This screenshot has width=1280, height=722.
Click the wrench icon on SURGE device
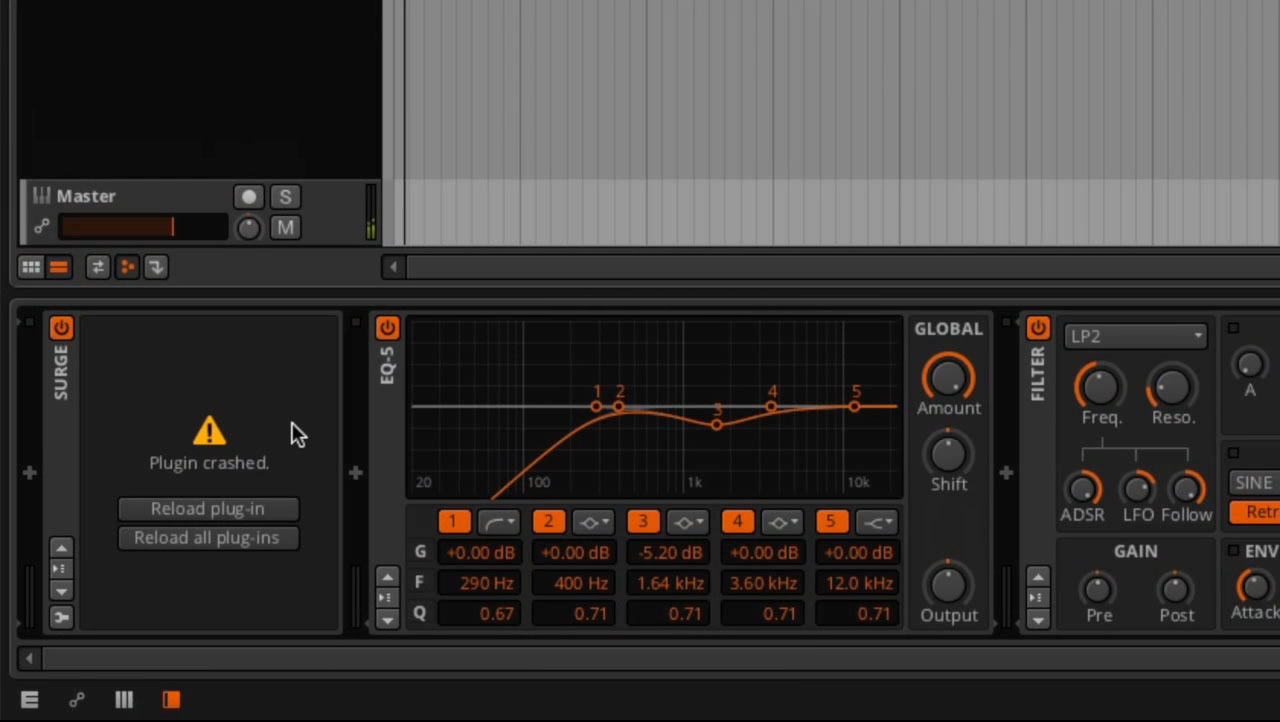click(x=61, y=618)
